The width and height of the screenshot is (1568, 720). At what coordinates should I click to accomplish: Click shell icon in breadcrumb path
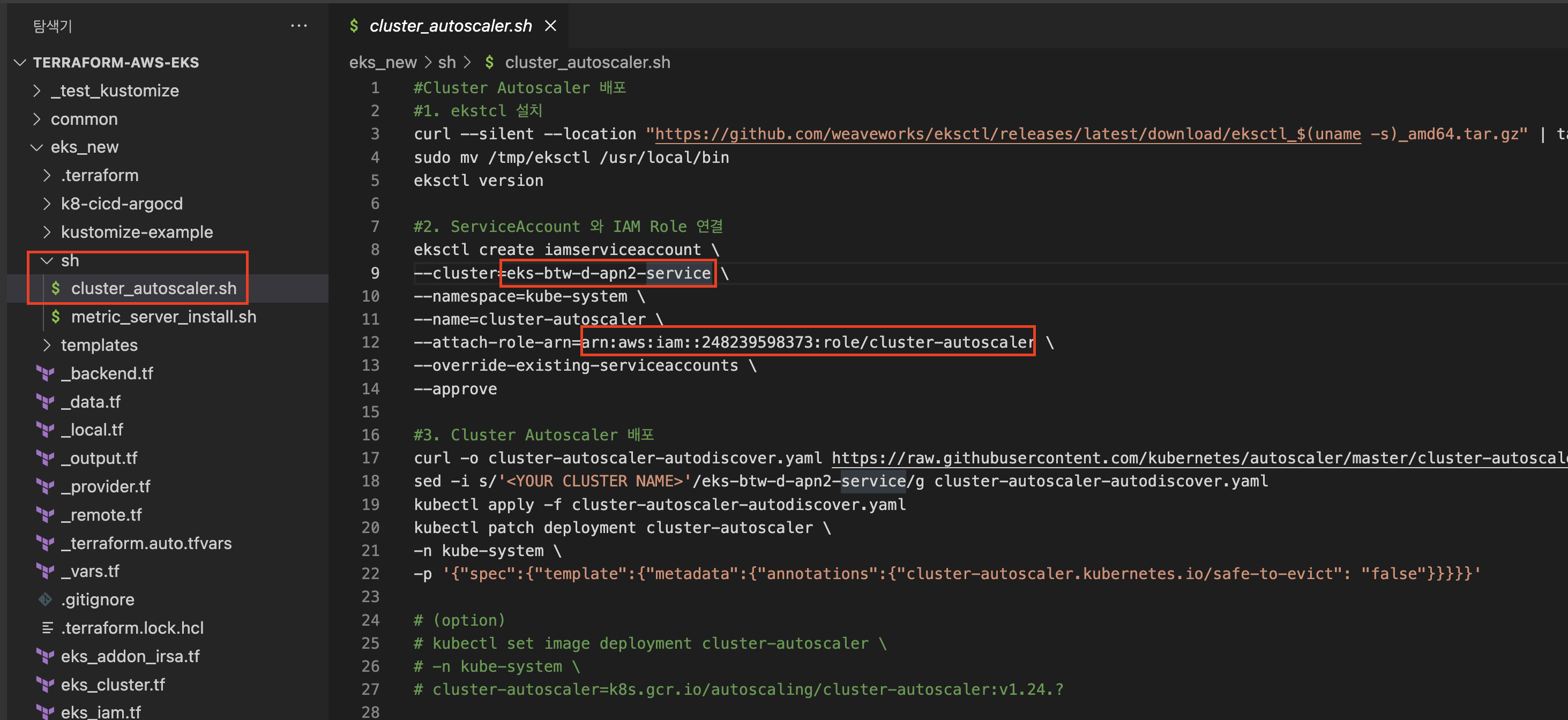pyautogui.click(x=489, y=62)
